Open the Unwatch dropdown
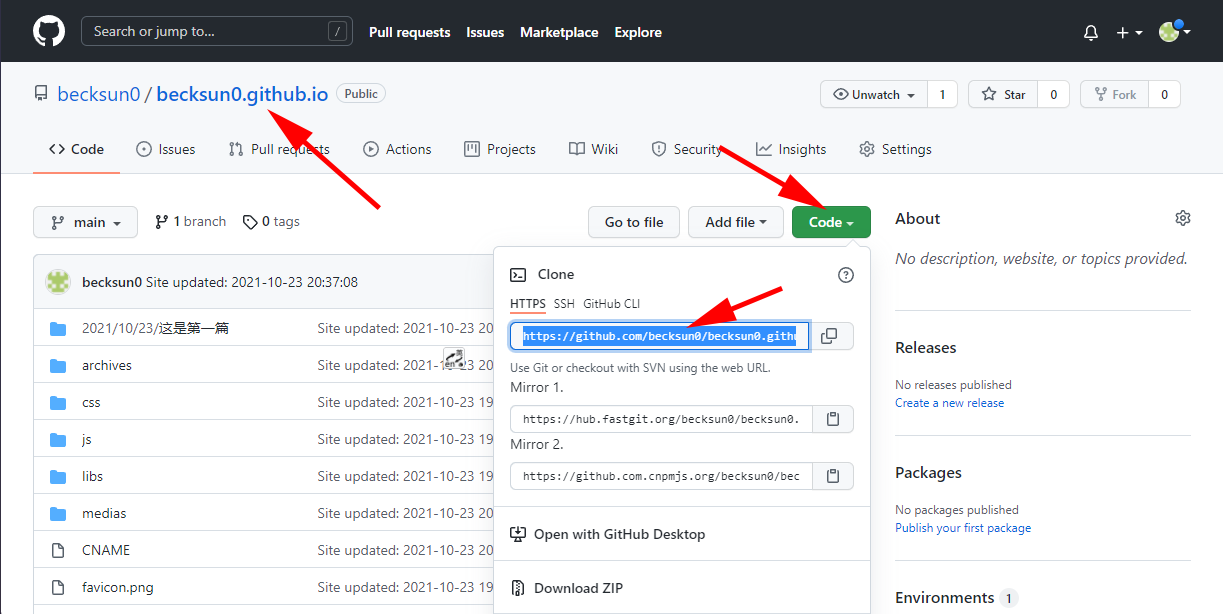 point(874,94)
